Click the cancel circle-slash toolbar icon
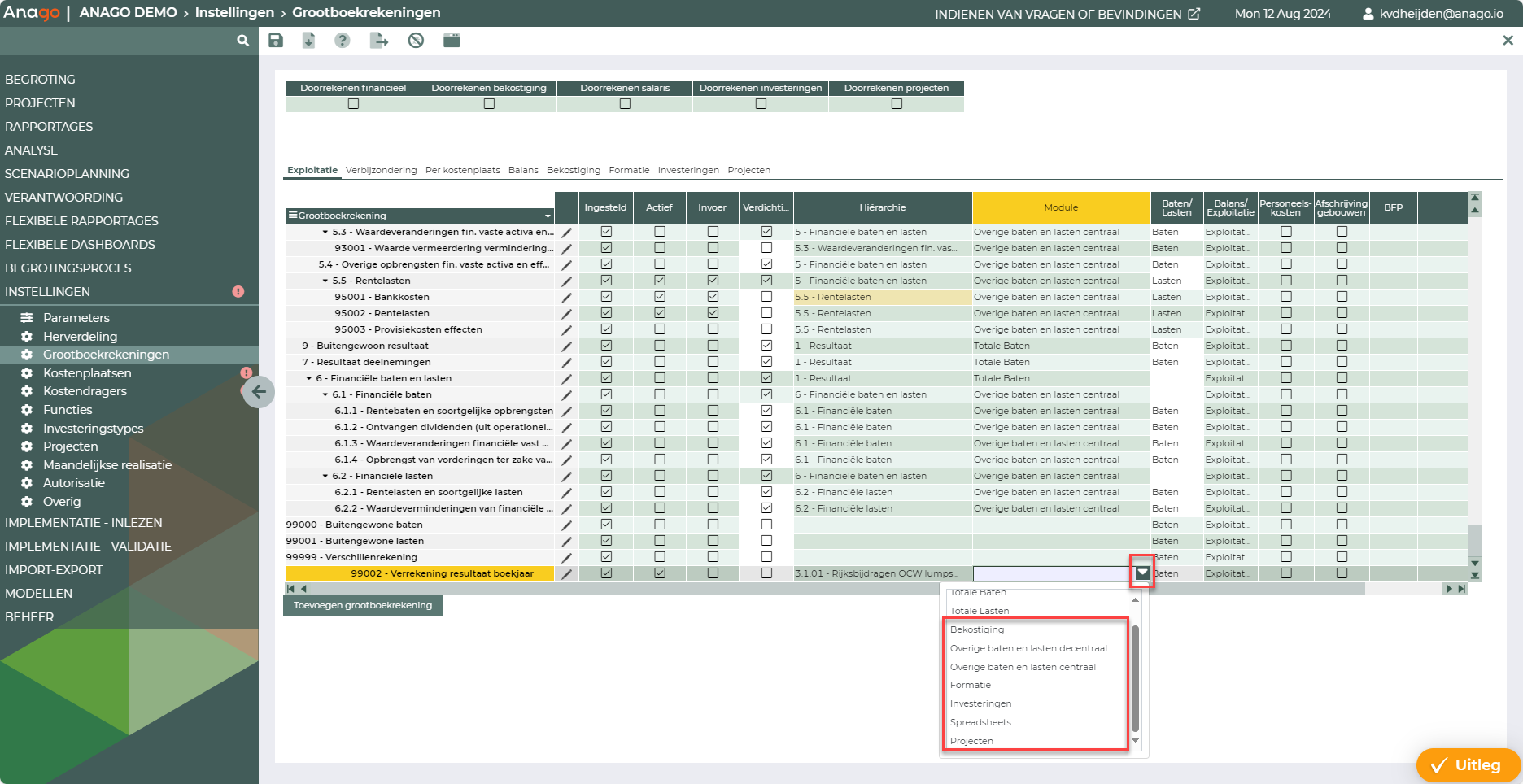The image size is (1523, 784). (416, 40)
